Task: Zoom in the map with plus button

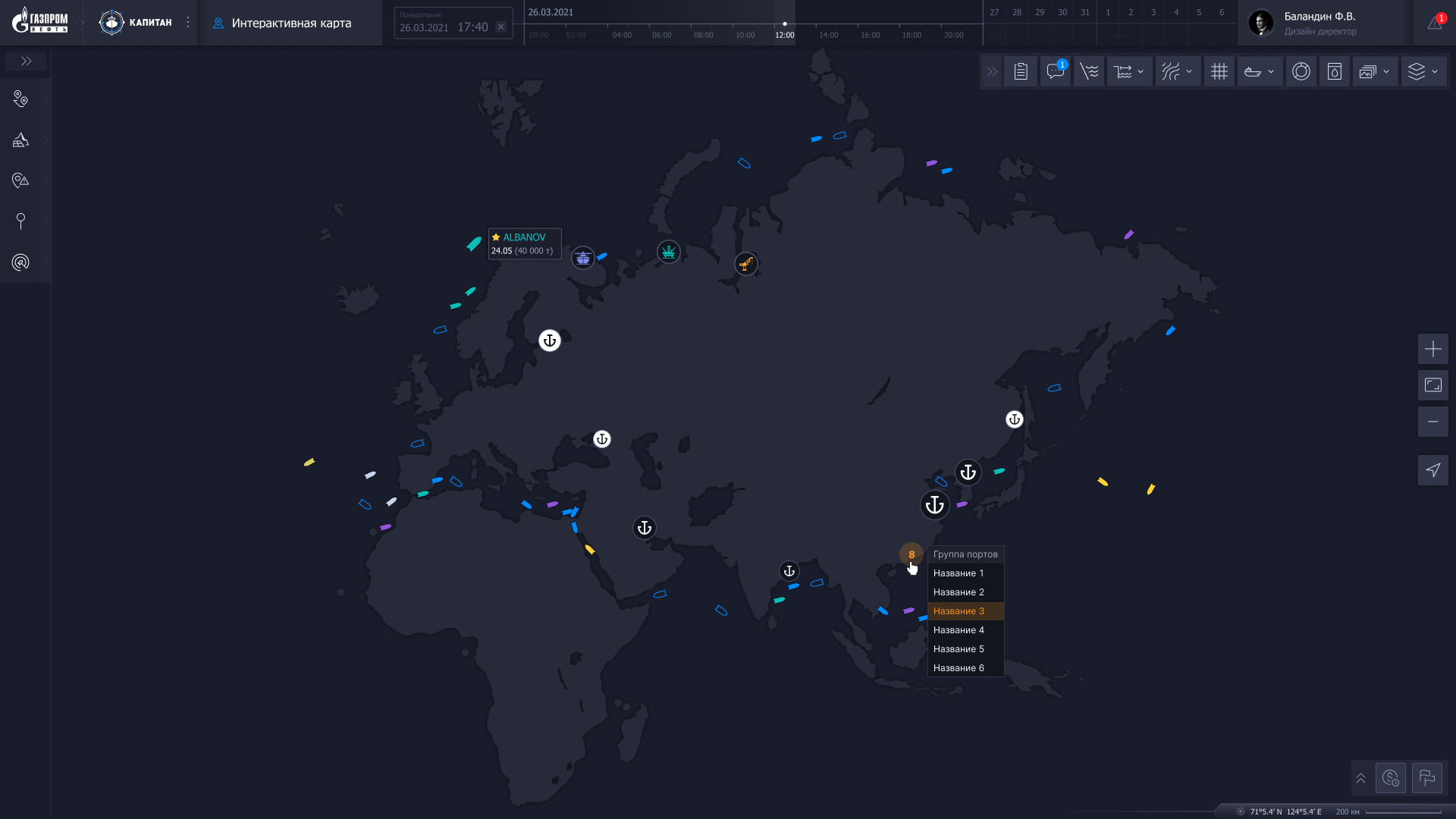Action: 1432,349
